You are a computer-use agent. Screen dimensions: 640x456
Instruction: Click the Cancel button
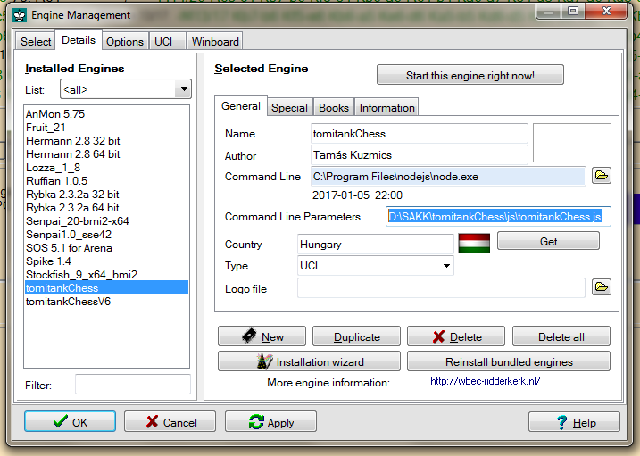[x=170, y=421]
